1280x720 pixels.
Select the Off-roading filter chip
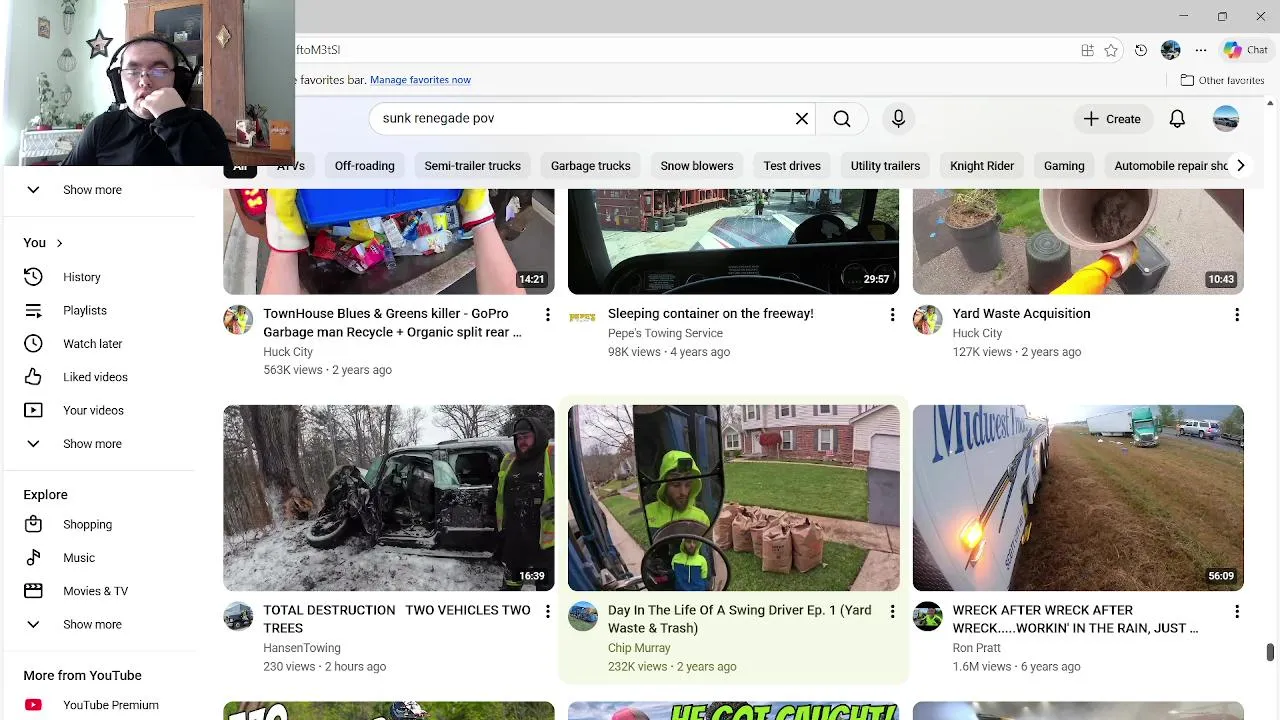(364, 166)
